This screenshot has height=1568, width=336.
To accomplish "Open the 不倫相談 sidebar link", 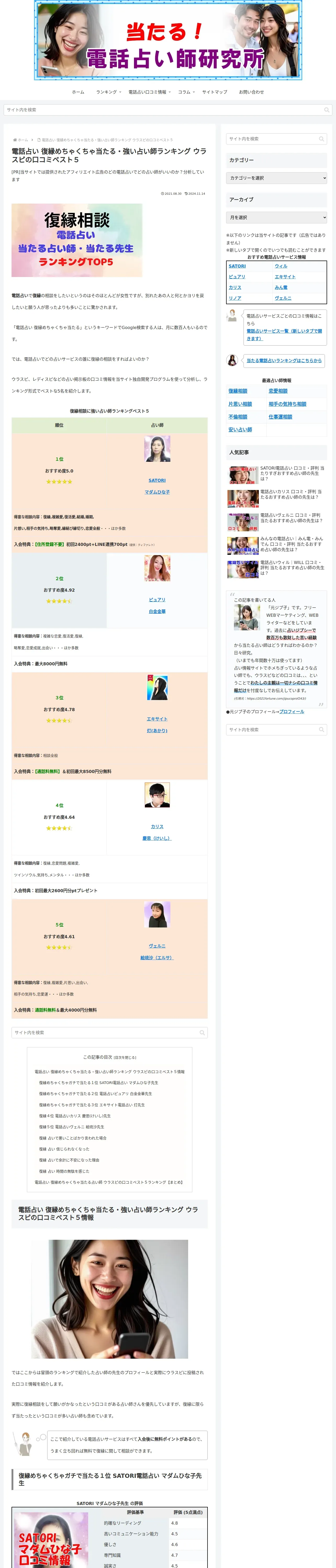I will point(238,417).
